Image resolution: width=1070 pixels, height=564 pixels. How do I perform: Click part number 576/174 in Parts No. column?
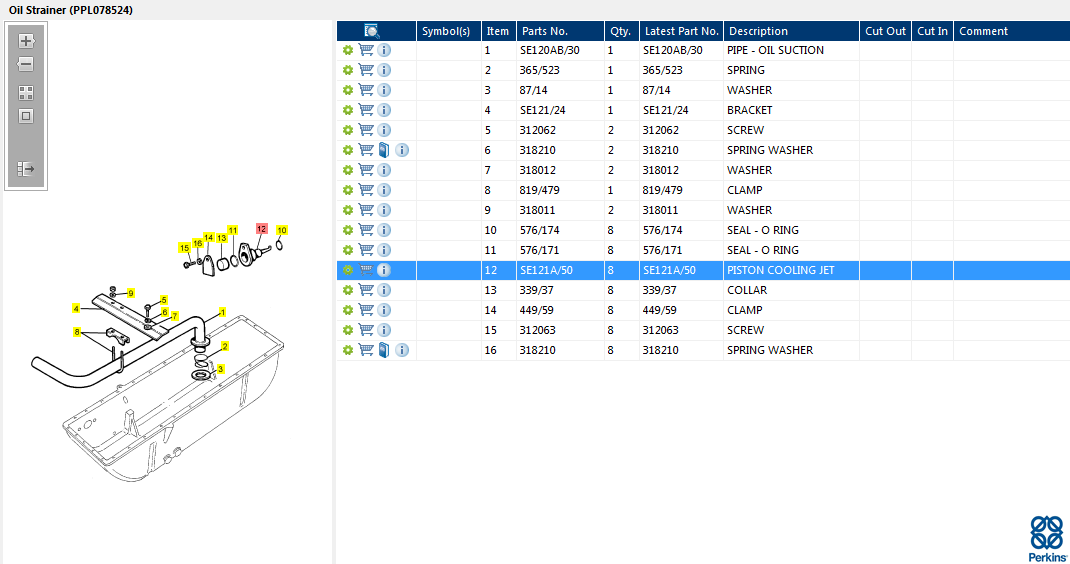click(x=539, y=230)
